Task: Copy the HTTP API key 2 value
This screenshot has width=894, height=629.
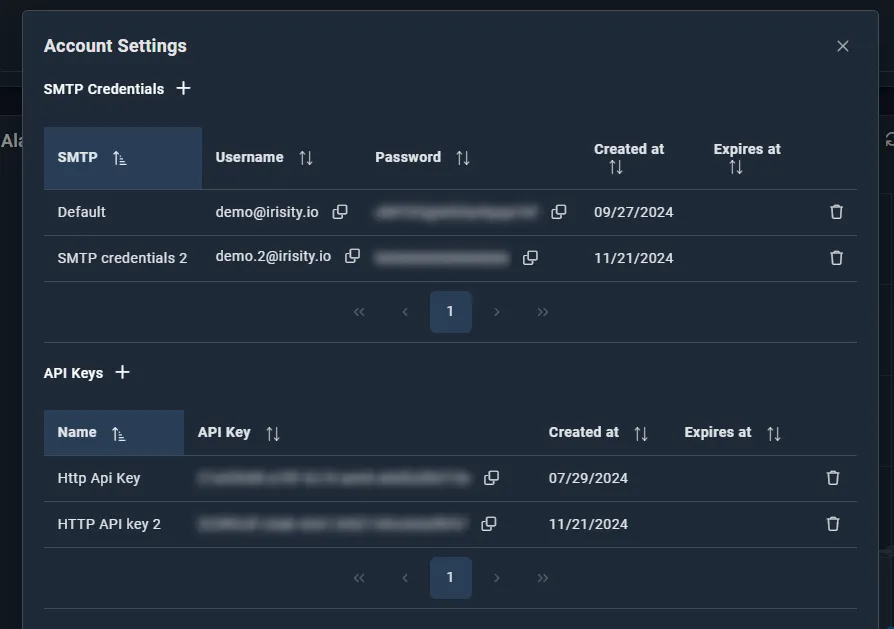Action: pyautogui.click(x=489, y=524)
